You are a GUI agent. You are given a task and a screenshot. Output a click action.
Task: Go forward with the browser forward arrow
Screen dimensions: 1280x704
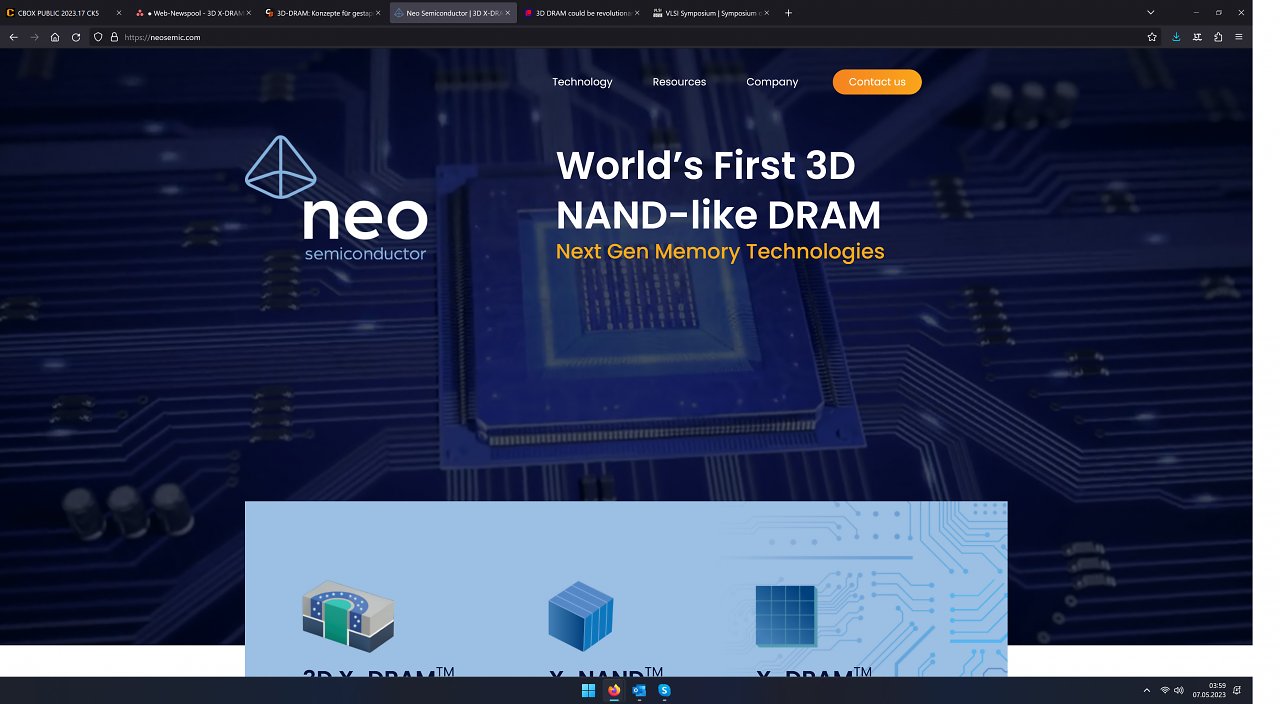click(x=34, y=37)
